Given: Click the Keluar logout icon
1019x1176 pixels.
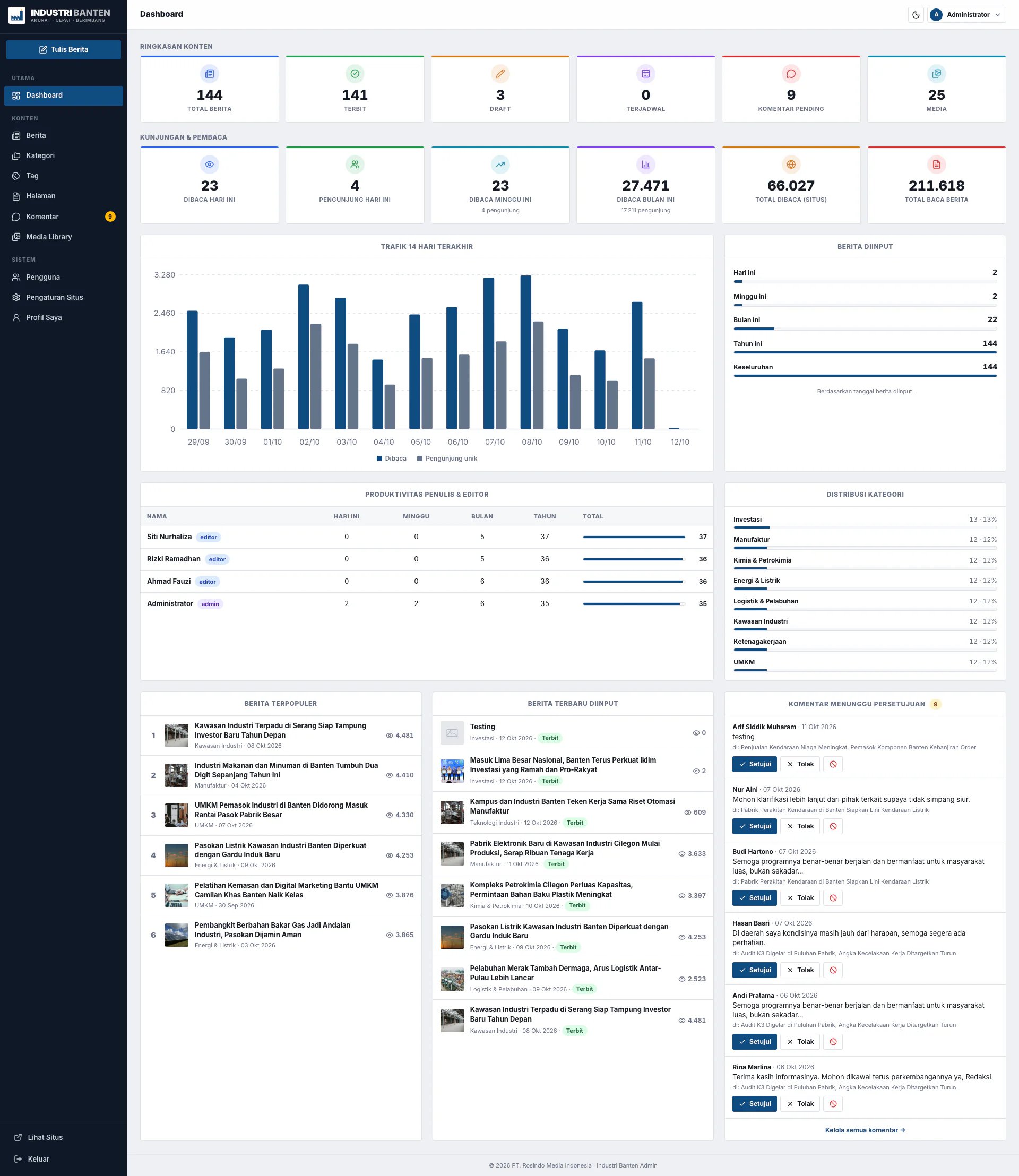Looking at the screenshot, I should 18,1159.
